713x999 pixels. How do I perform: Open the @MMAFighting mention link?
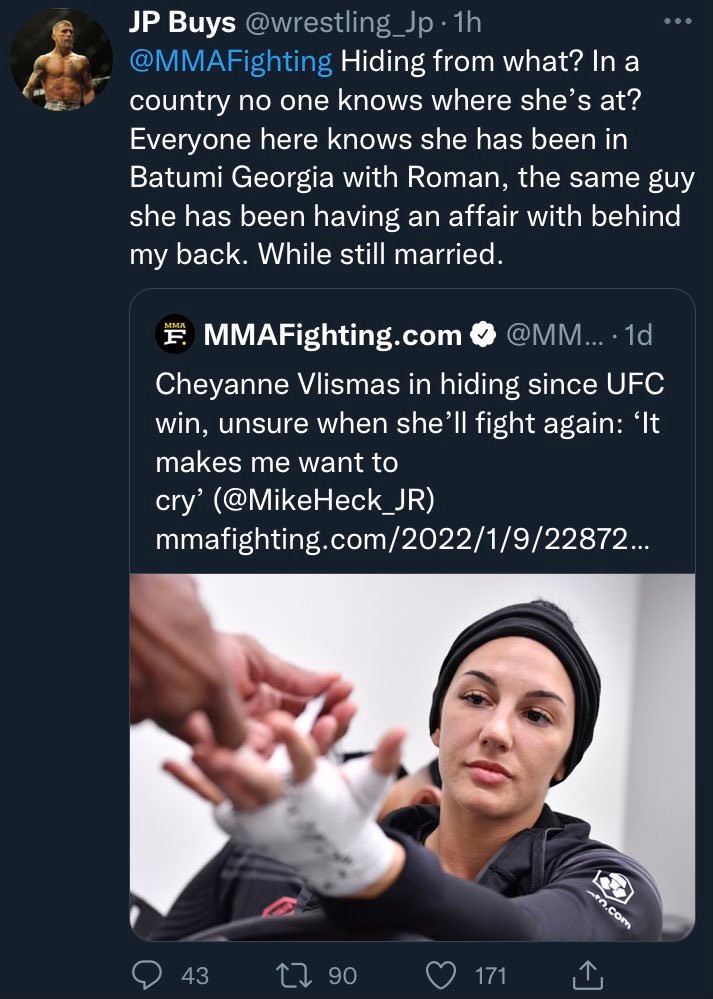point(231,62)
